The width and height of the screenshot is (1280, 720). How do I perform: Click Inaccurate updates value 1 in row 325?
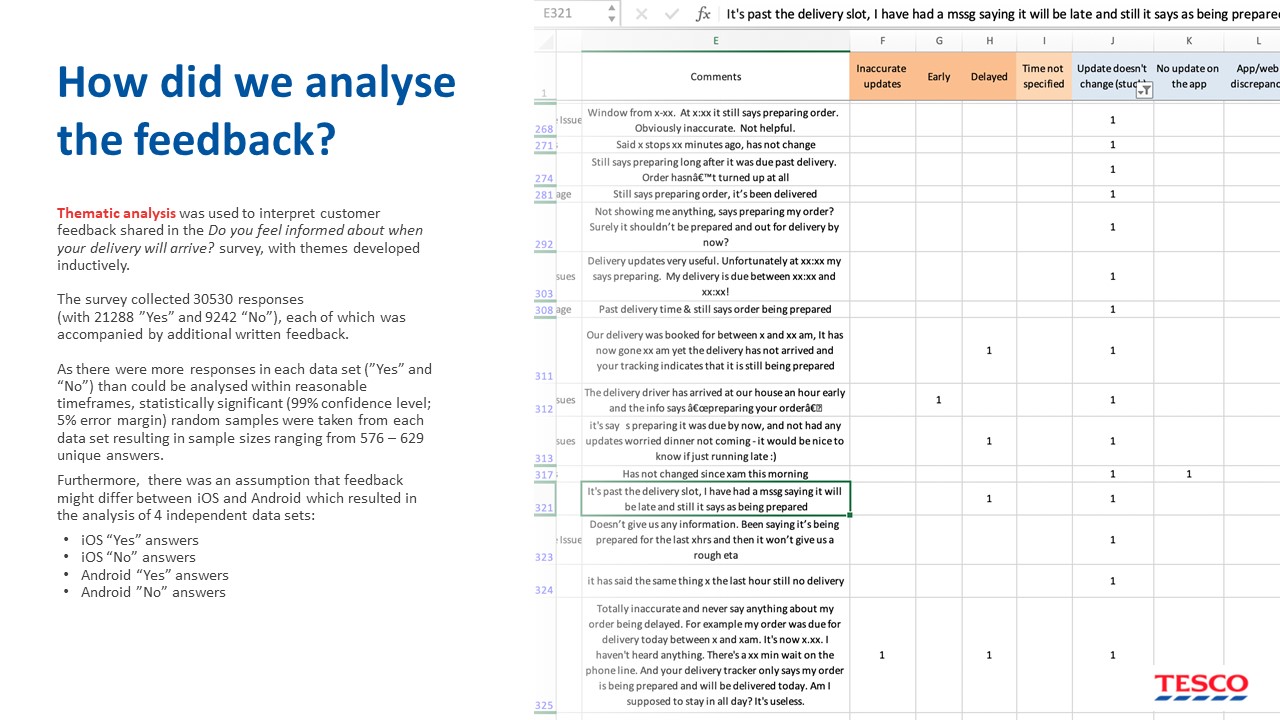(x=882, y=655)
